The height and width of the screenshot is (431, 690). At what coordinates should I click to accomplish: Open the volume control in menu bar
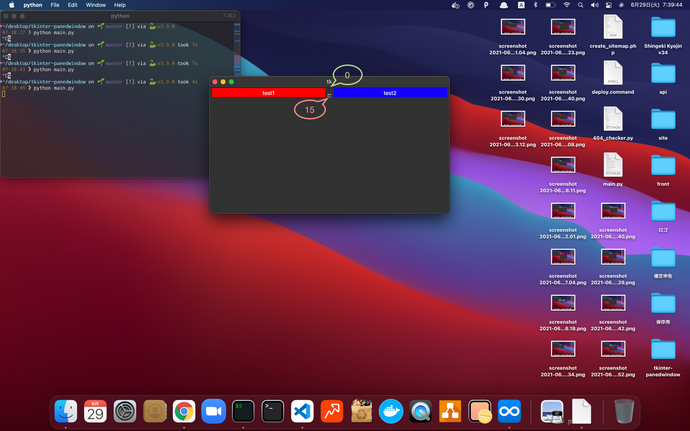[595, 5]
